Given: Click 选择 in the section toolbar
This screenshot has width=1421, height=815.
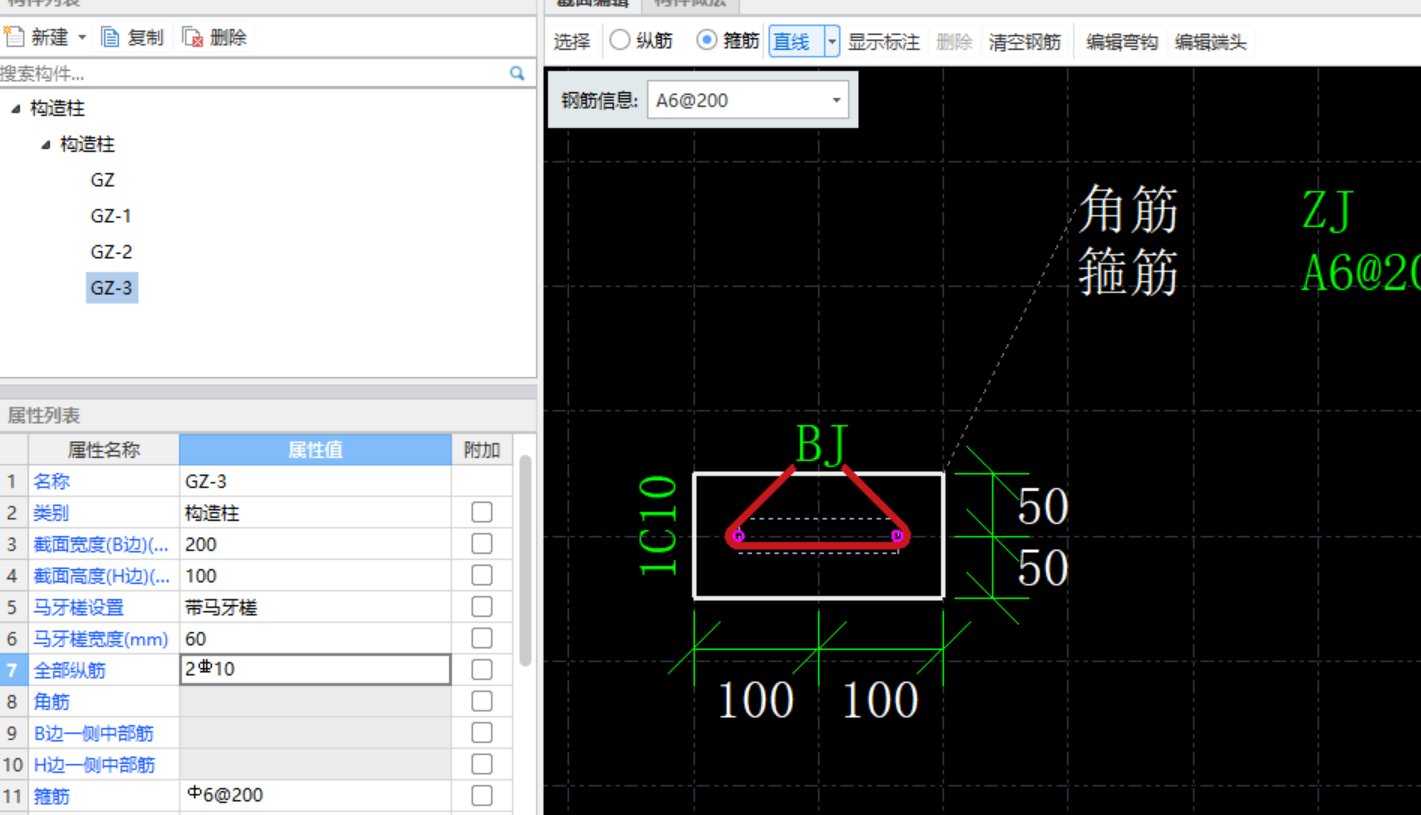Looking at the screenshot, I should 572,41.
